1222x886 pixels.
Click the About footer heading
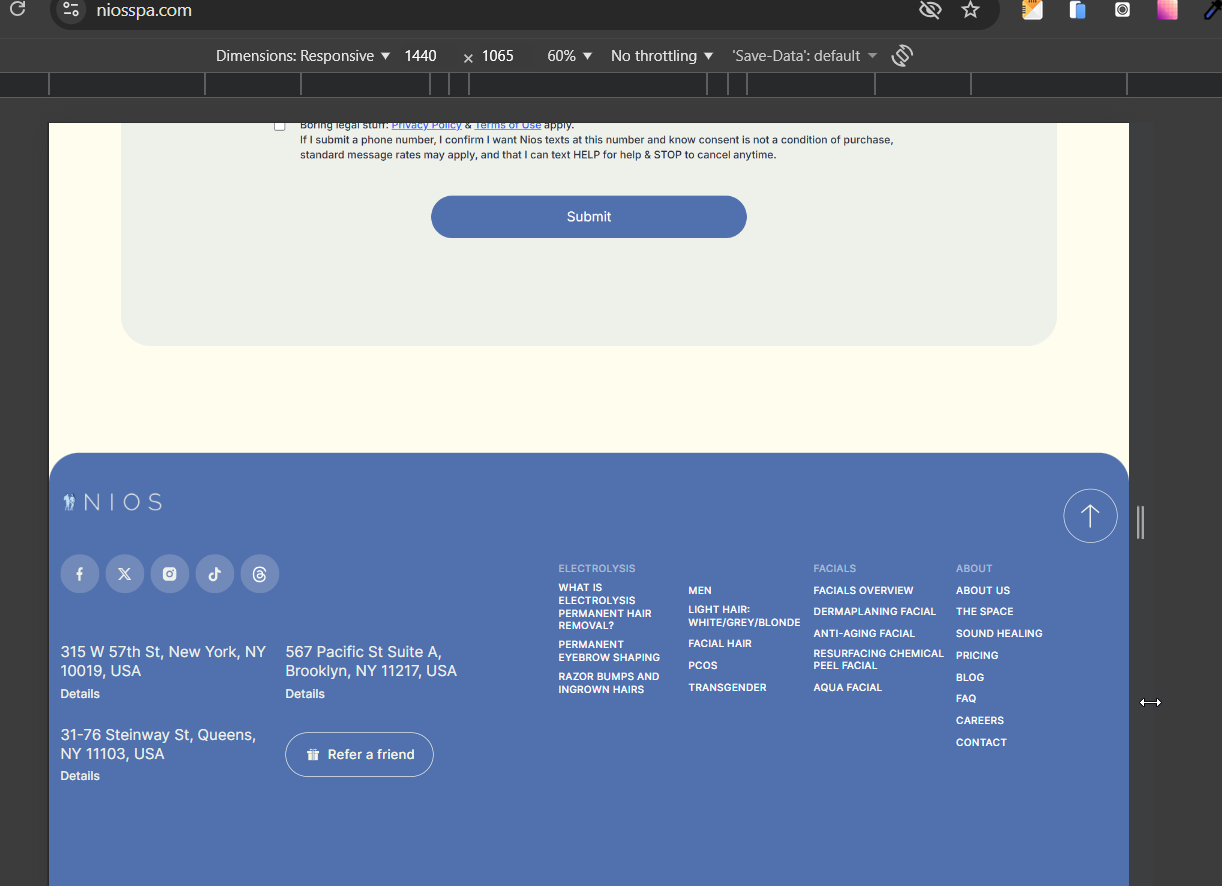point(974,569)
